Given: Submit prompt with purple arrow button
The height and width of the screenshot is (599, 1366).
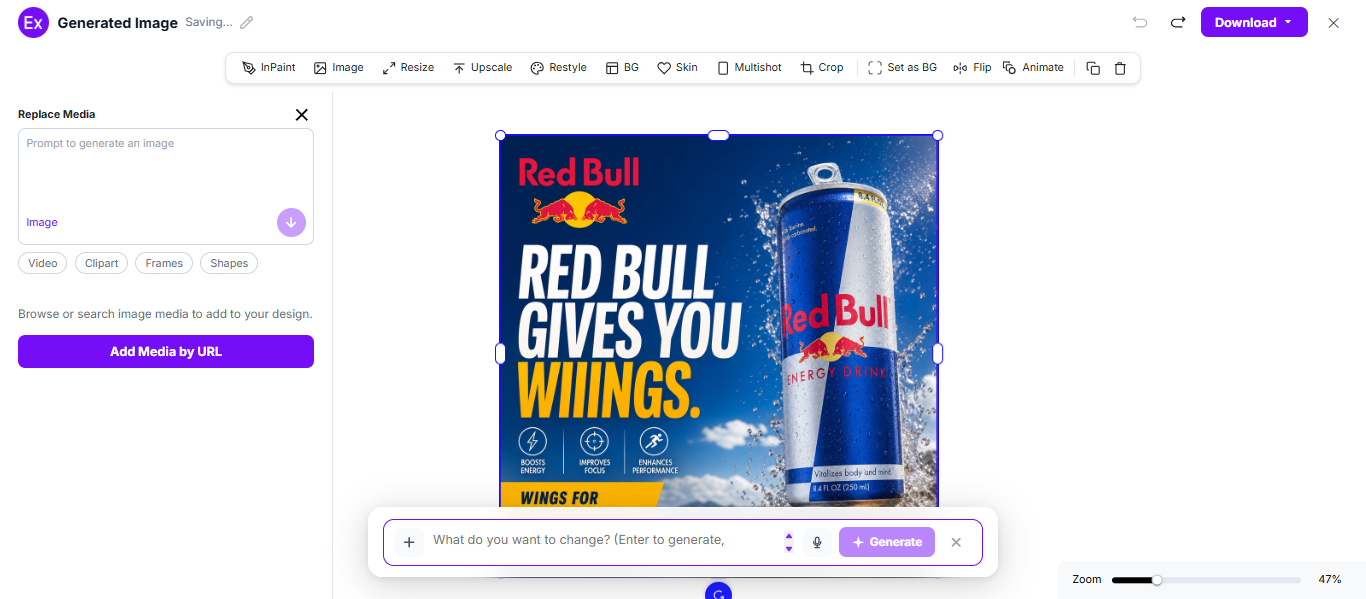Looking at the screenshot, I should (x=291, y=223).
